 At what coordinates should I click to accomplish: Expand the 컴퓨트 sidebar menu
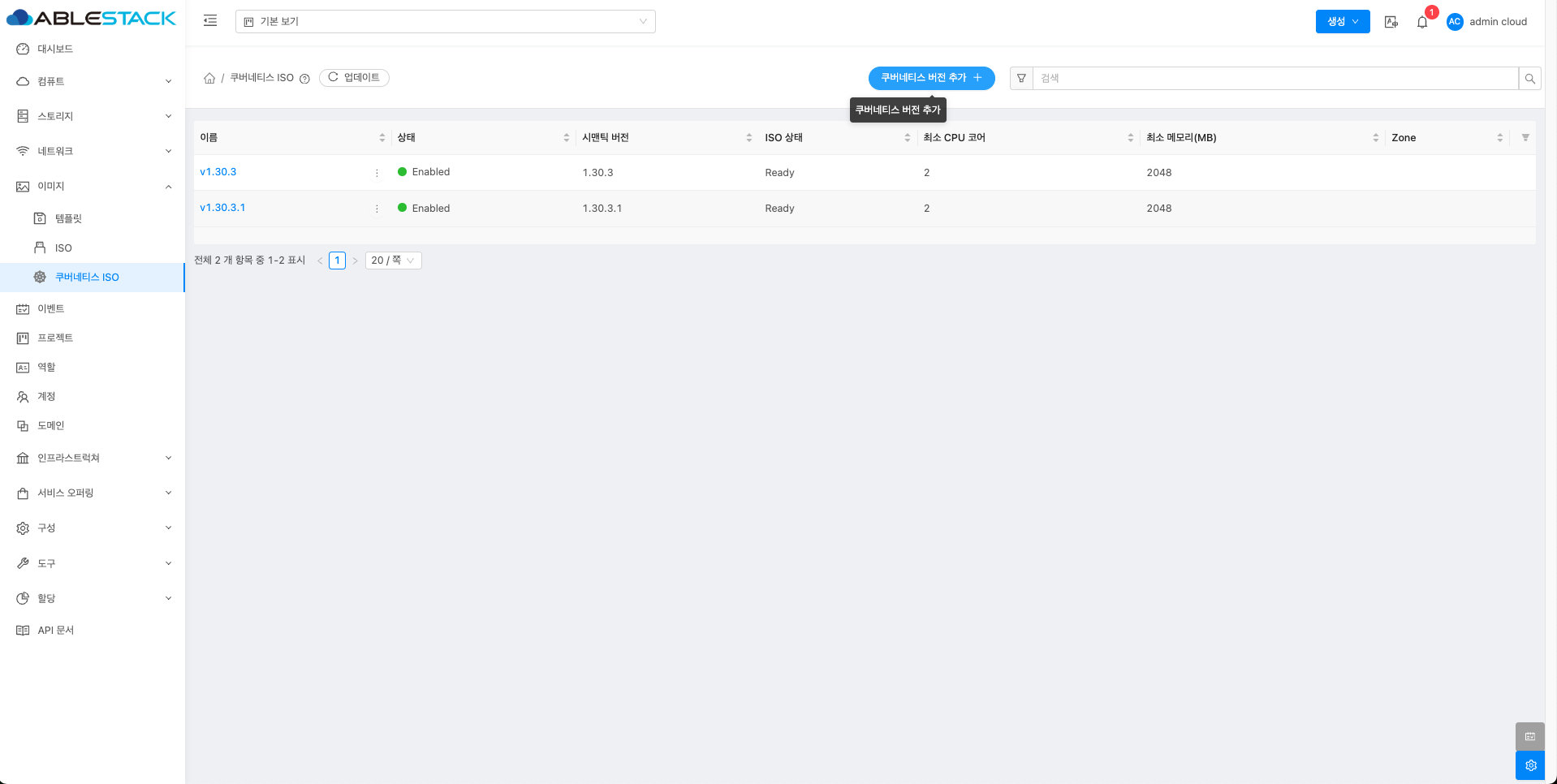tap(93, 81)
